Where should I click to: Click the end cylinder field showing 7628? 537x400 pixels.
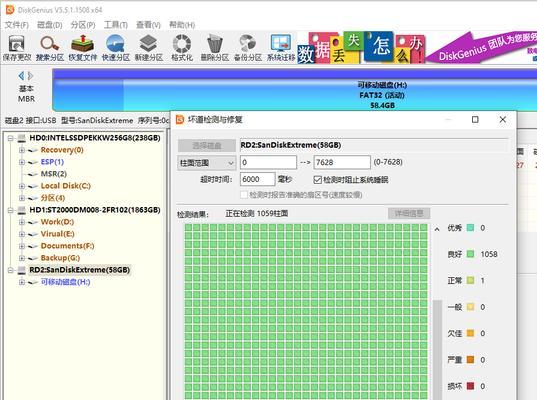pyautogui.click(x=342, y=162)
